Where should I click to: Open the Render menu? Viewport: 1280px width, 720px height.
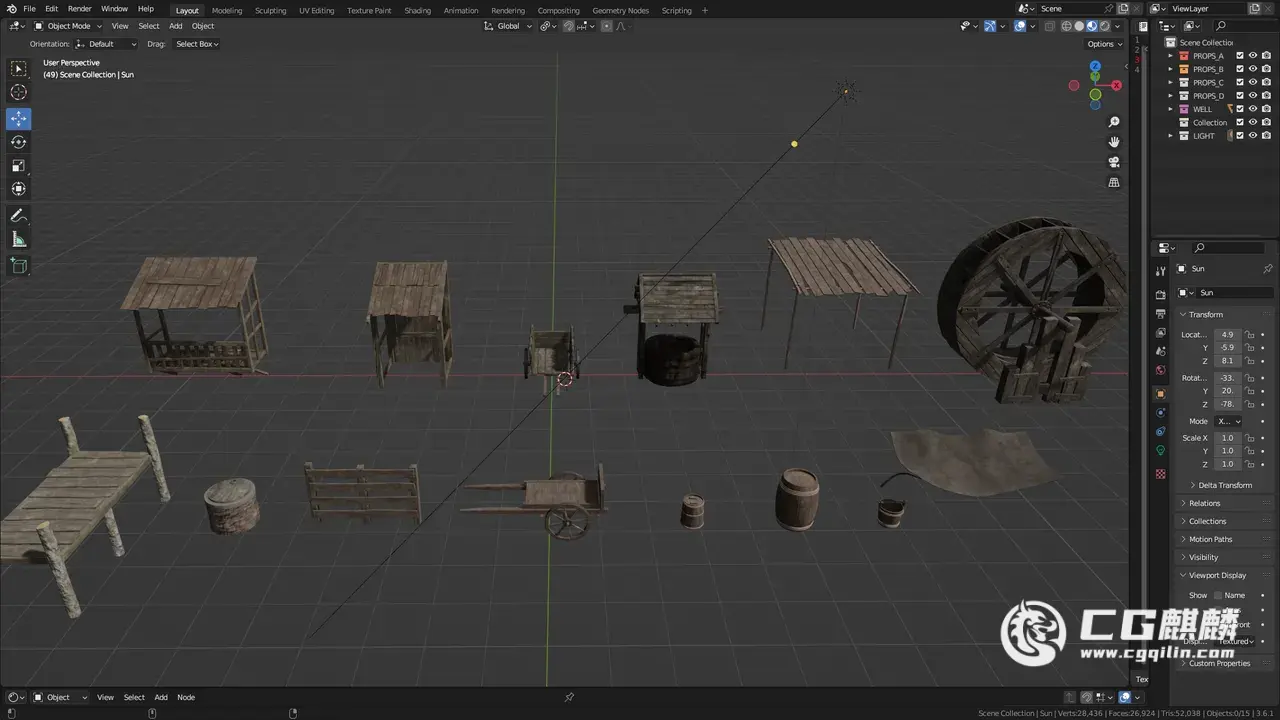(79, 9)
